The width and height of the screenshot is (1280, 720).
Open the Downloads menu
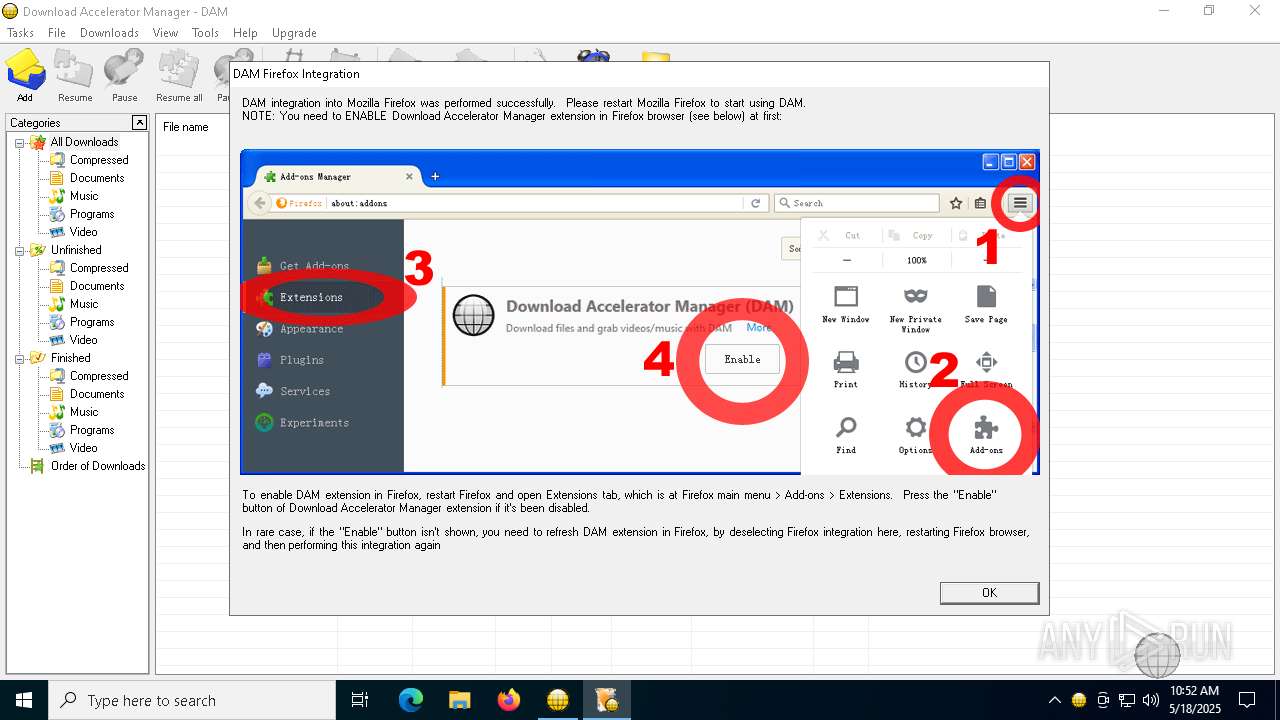pos(109,33)
